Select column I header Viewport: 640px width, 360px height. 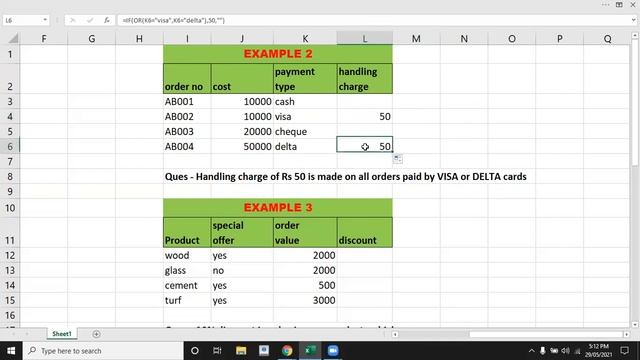(x=187, y=39)
